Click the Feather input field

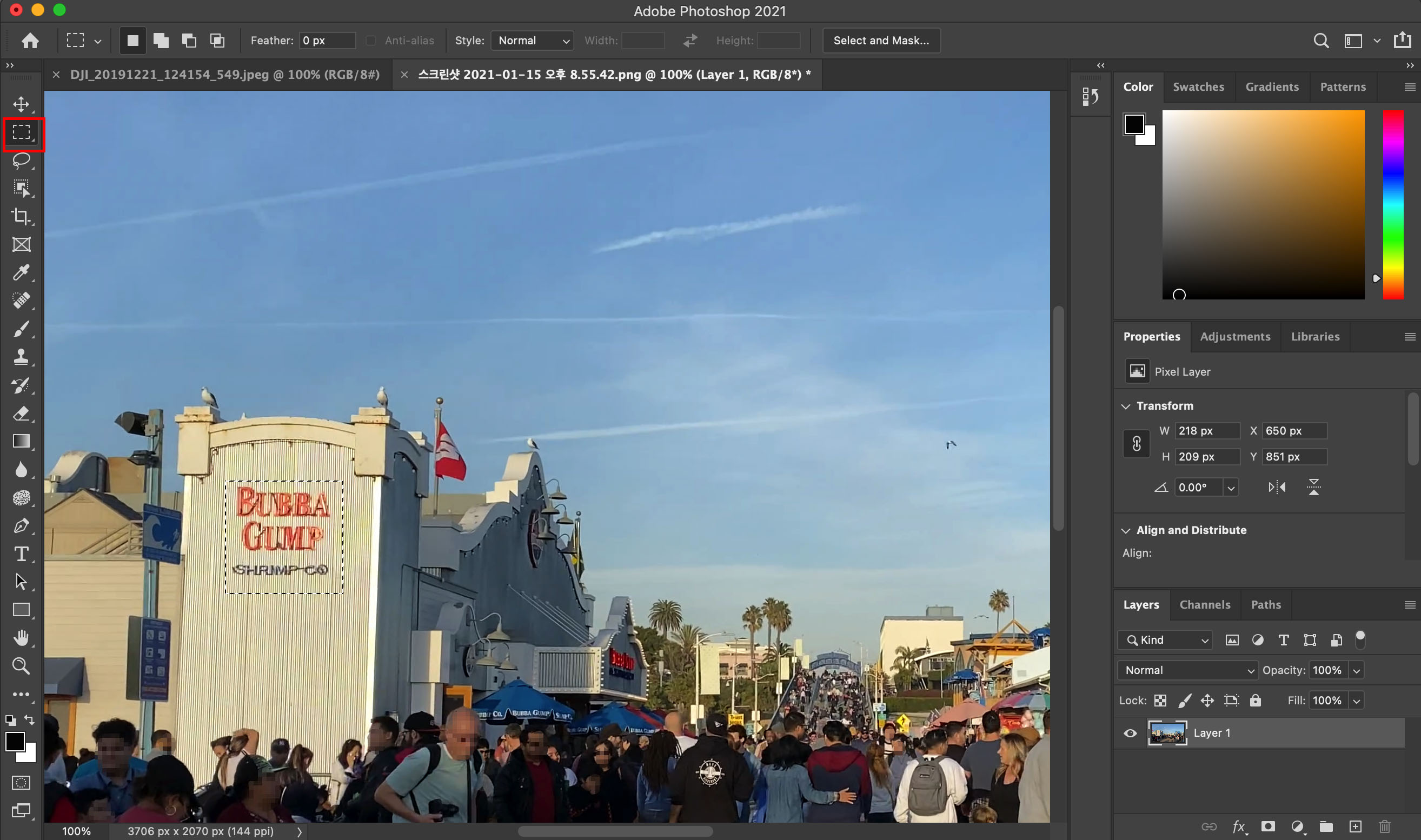tap(327, 41)
